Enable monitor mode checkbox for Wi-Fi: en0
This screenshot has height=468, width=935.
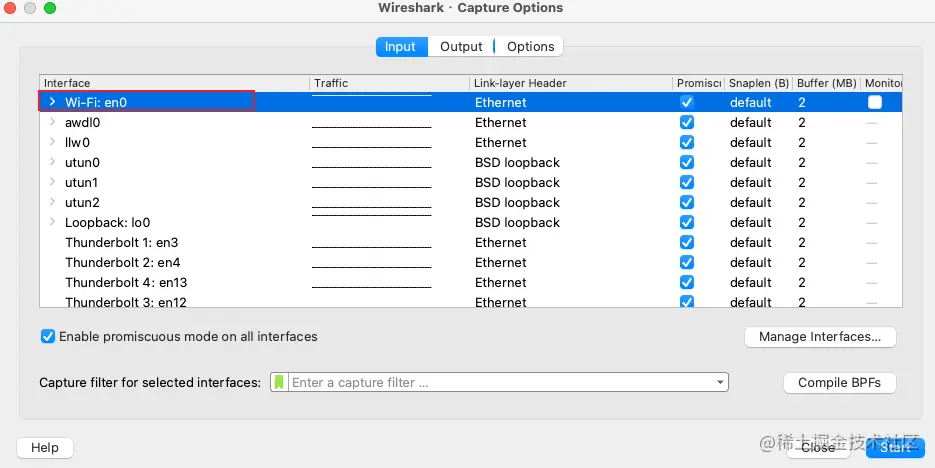875,102
